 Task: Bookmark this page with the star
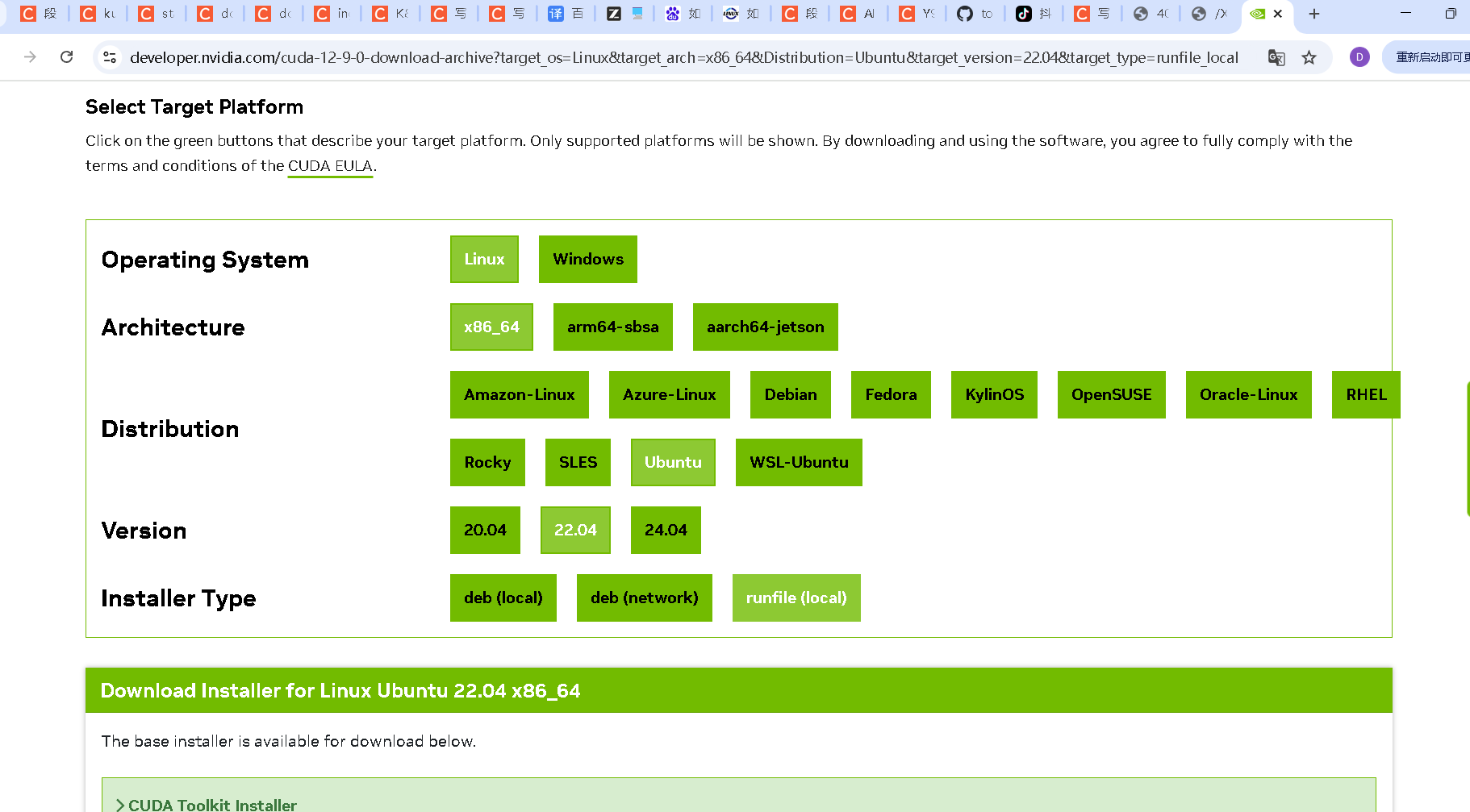tap(1309, 57)
